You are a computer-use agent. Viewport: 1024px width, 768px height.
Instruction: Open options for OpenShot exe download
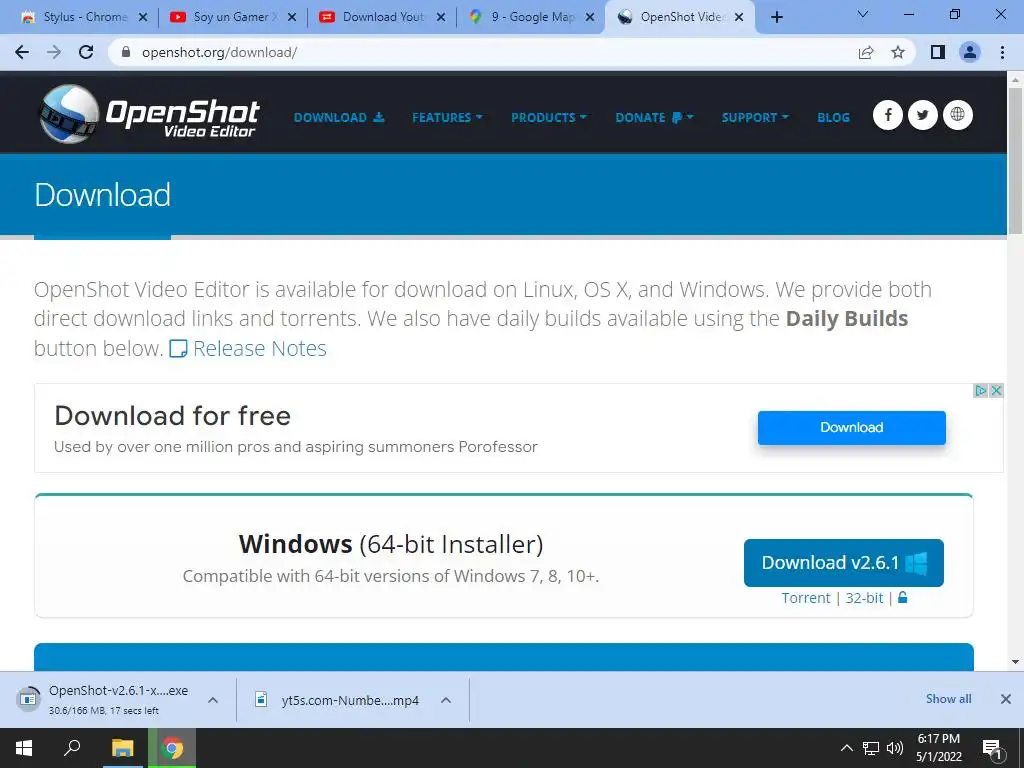click(213, 700)
